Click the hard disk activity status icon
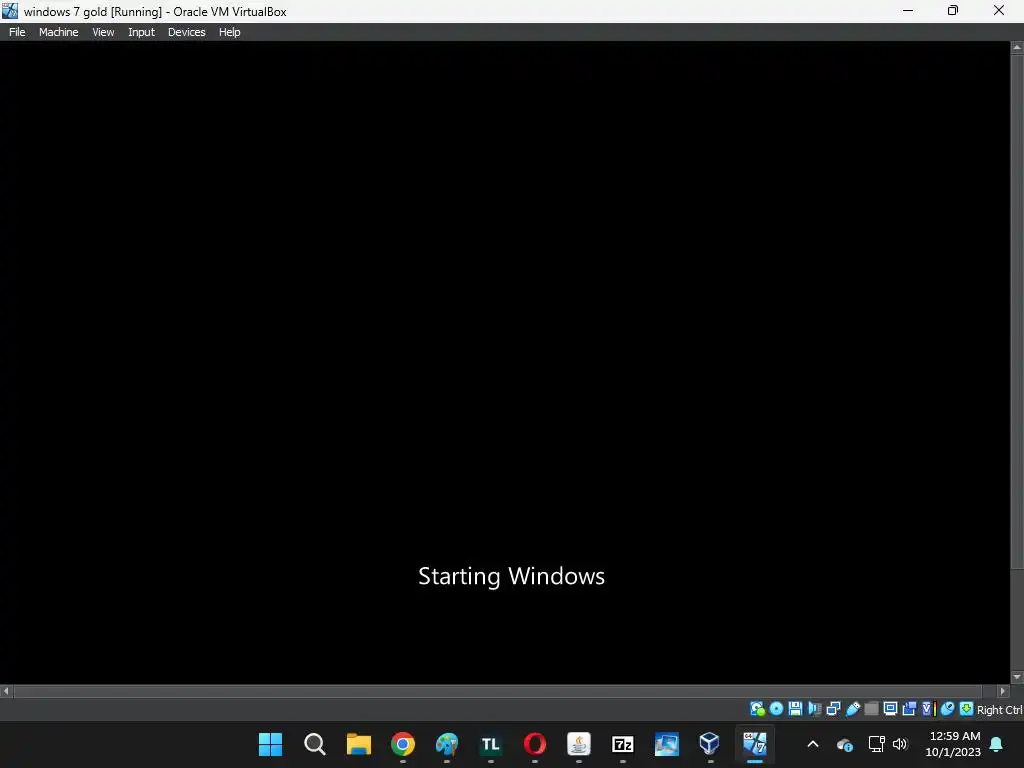 coord(757,709)
